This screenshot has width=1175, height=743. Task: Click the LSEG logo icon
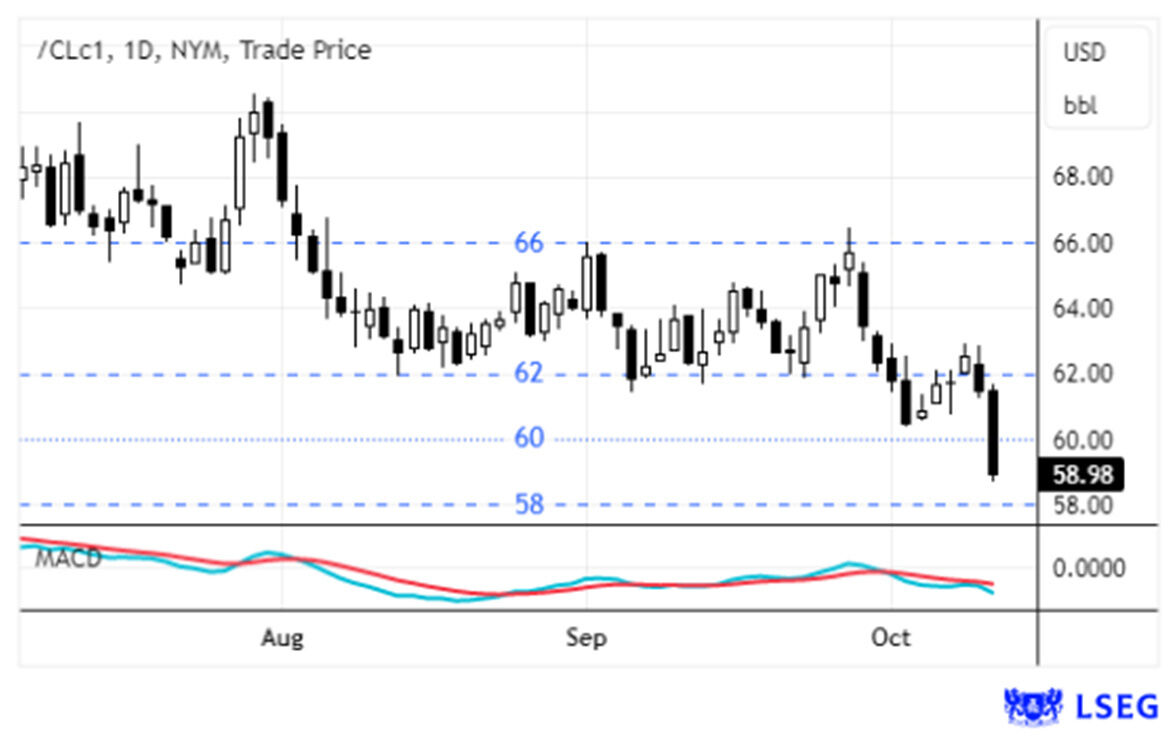pos(1033,705)
